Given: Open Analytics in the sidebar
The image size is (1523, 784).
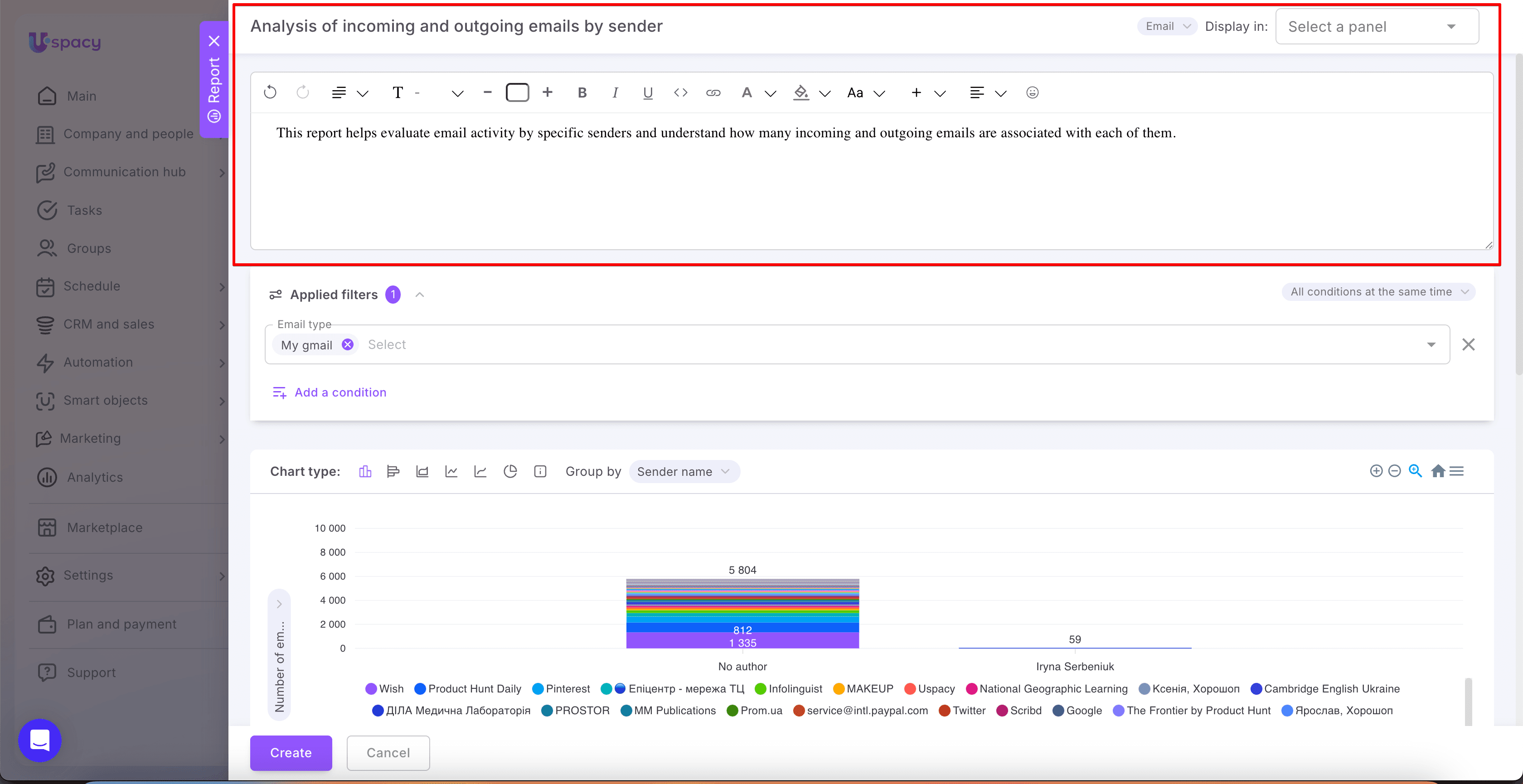Looking at the screenshot, I should [x=95, y=477].
